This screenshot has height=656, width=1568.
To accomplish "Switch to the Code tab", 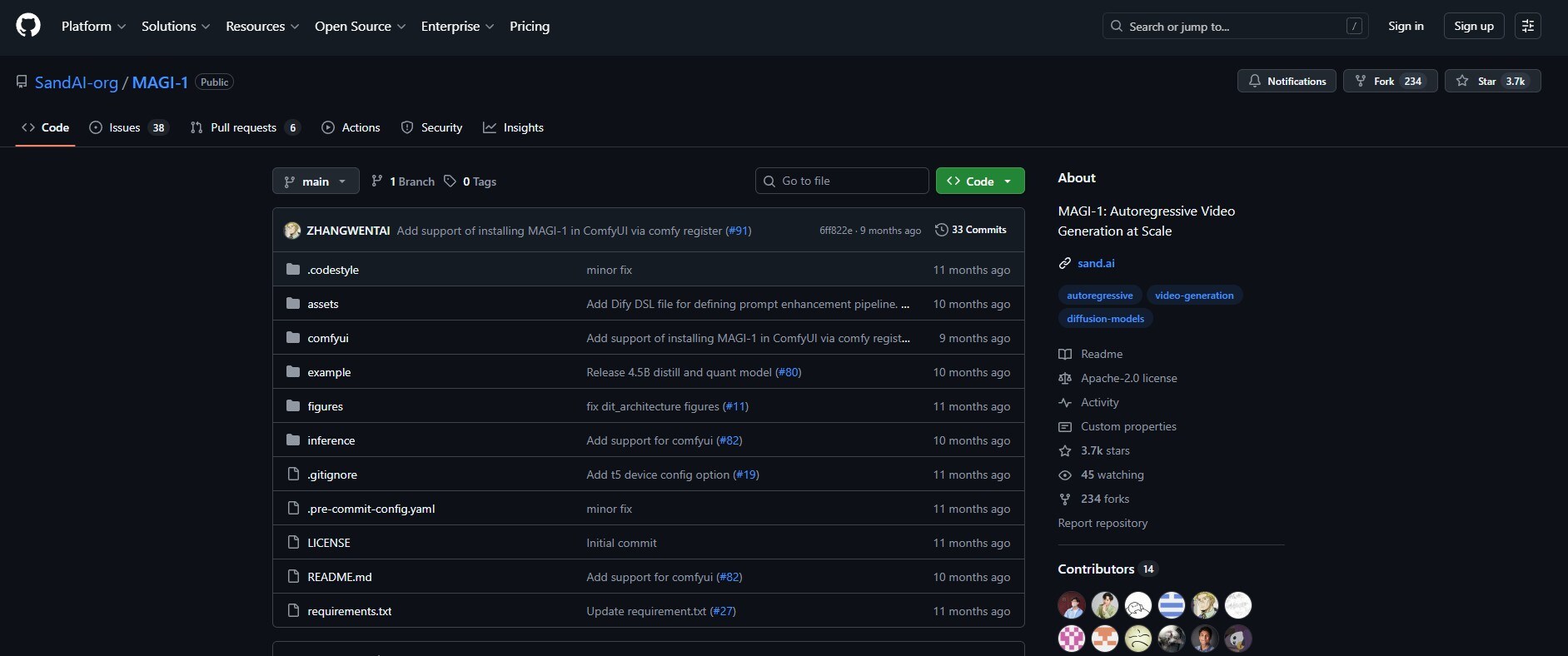I will pos(45,127).
